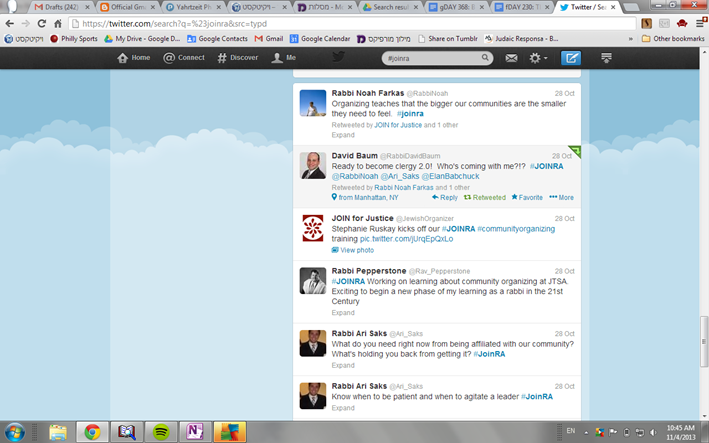Open pic.twitter.com/jUrqEpQxLo link
Screen dimensions: 709x443
[x=406, y=239]
